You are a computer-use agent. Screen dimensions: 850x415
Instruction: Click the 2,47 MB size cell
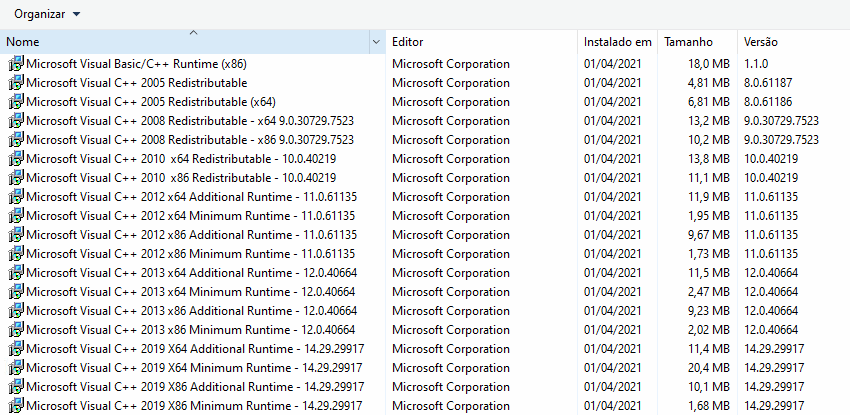[709, 292]
